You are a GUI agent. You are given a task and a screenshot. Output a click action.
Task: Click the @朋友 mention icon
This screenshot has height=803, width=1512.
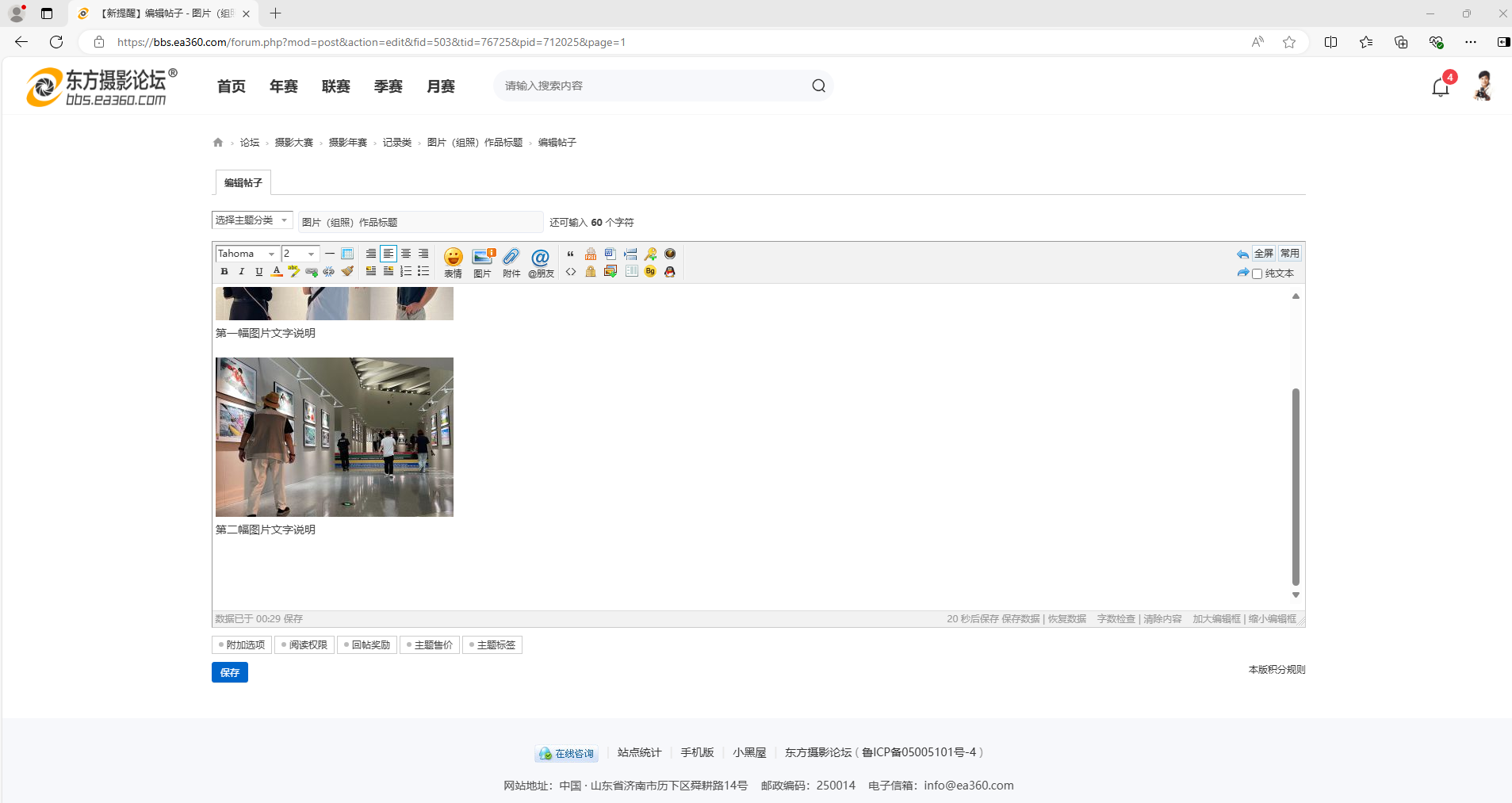click(541, 262)
